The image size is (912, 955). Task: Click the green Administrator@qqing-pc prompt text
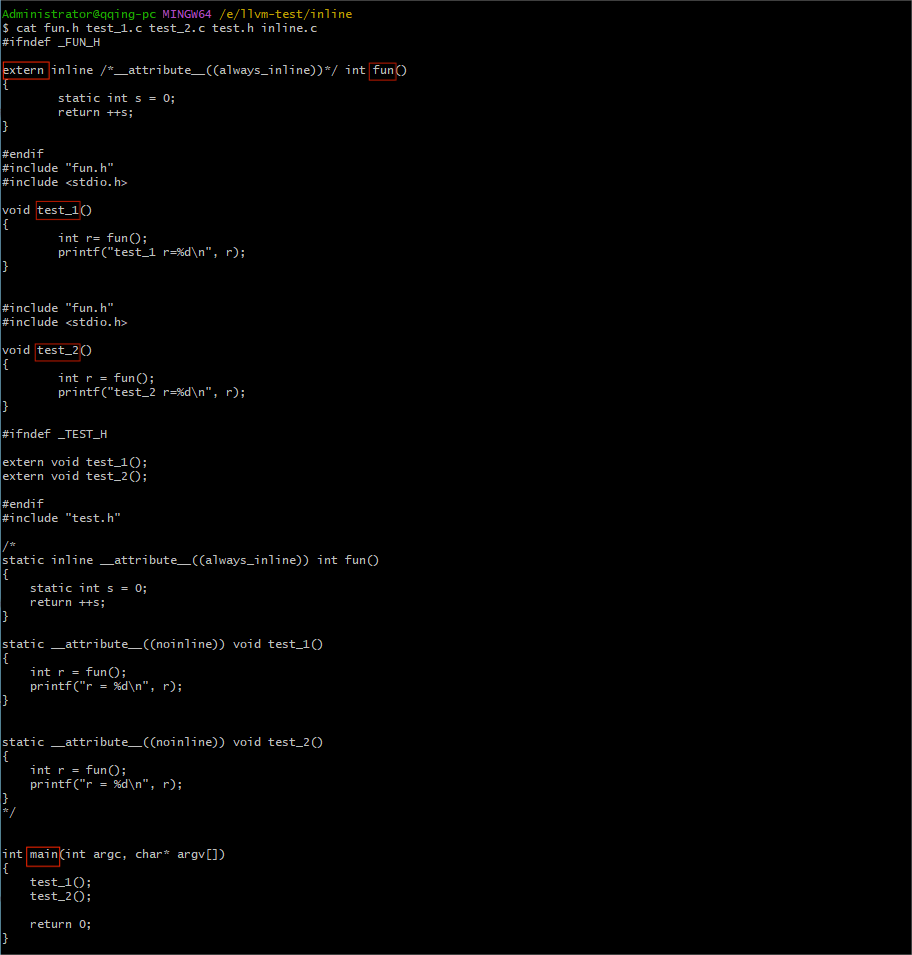79,13
